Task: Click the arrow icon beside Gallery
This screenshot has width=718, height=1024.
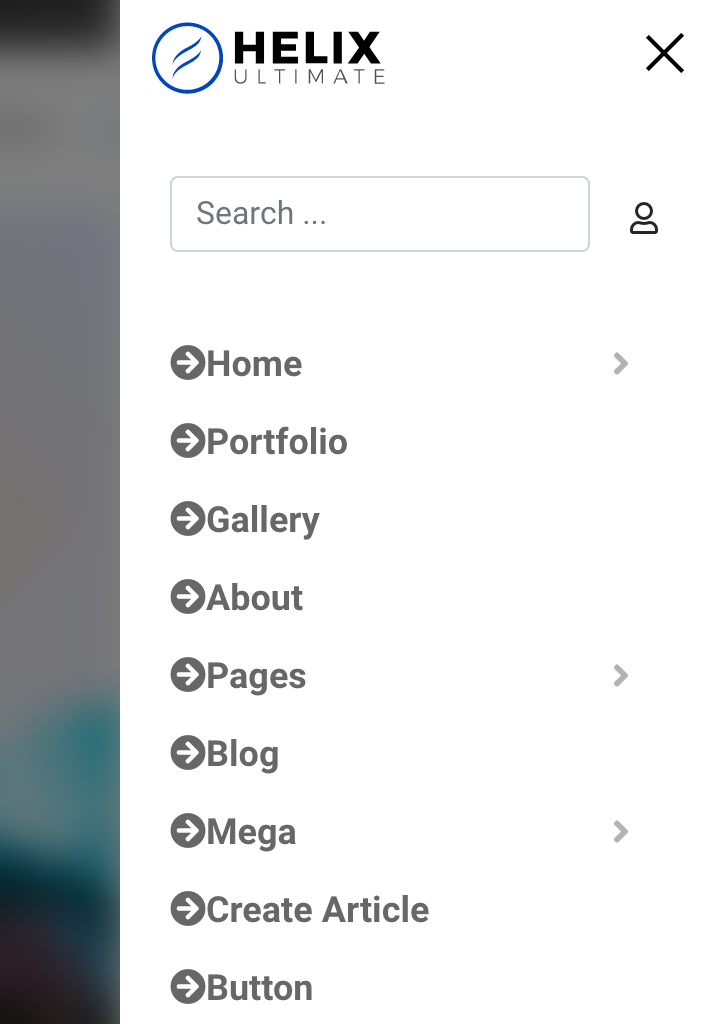Action: point(187,519)
